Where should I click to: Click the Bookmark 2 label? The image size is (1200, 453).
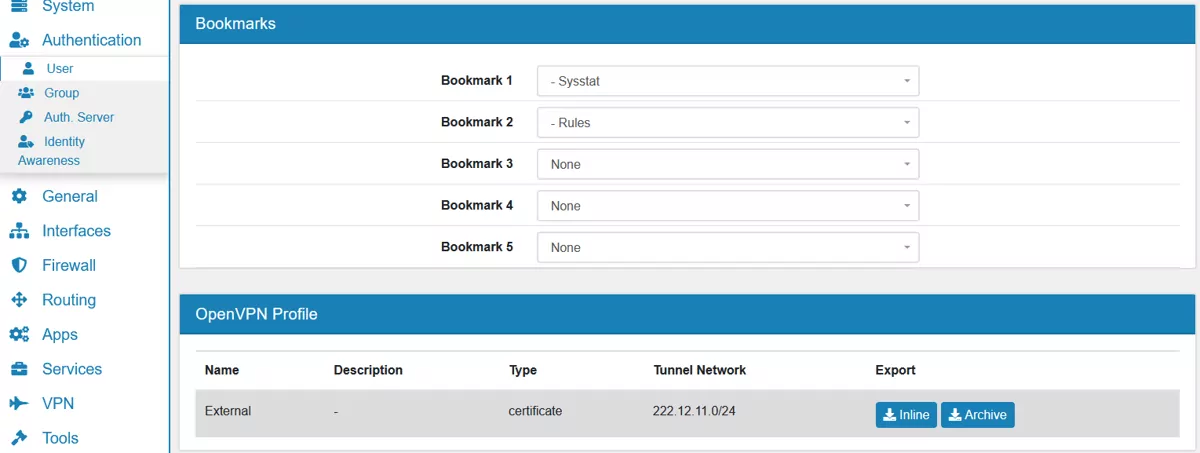pyautogui.click(x=477, y=122)
